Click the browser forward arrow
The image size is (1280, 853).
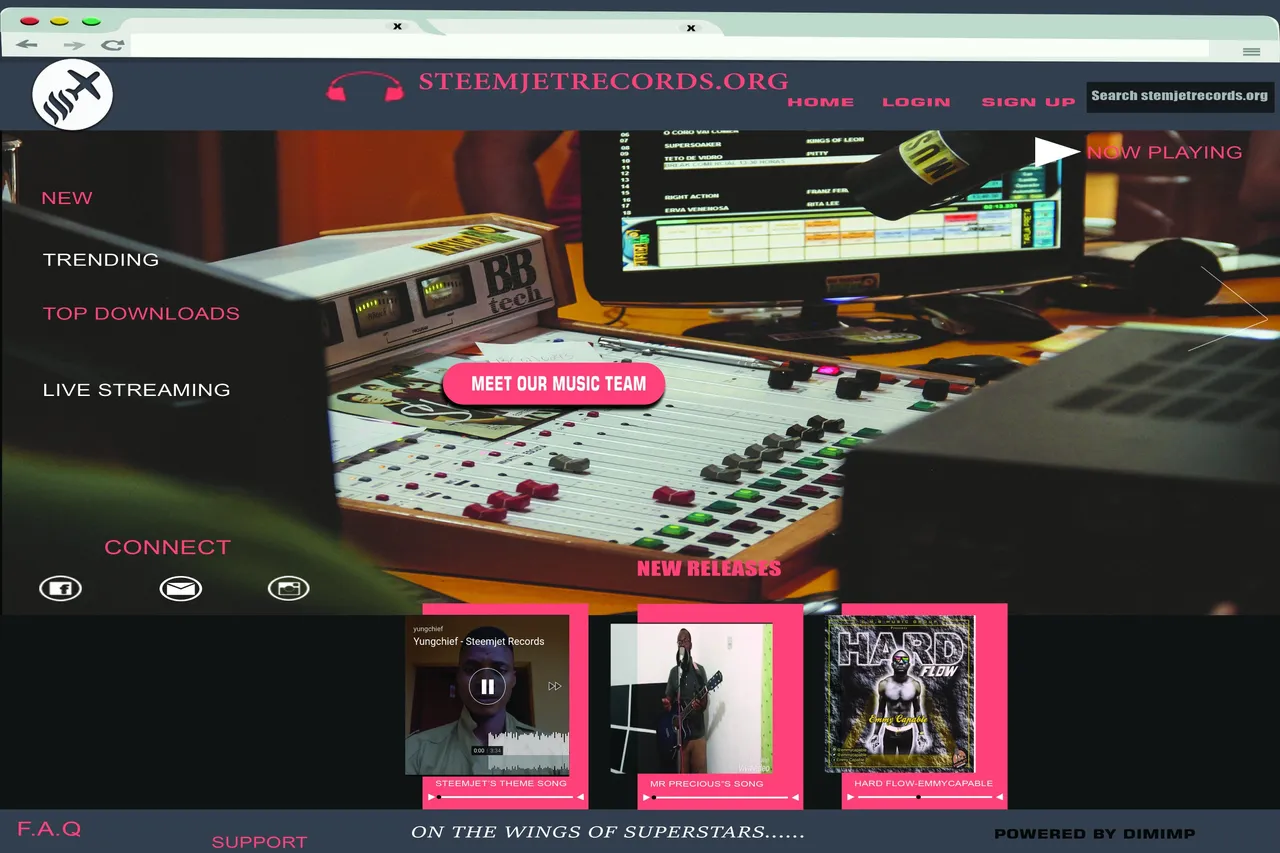73,45
